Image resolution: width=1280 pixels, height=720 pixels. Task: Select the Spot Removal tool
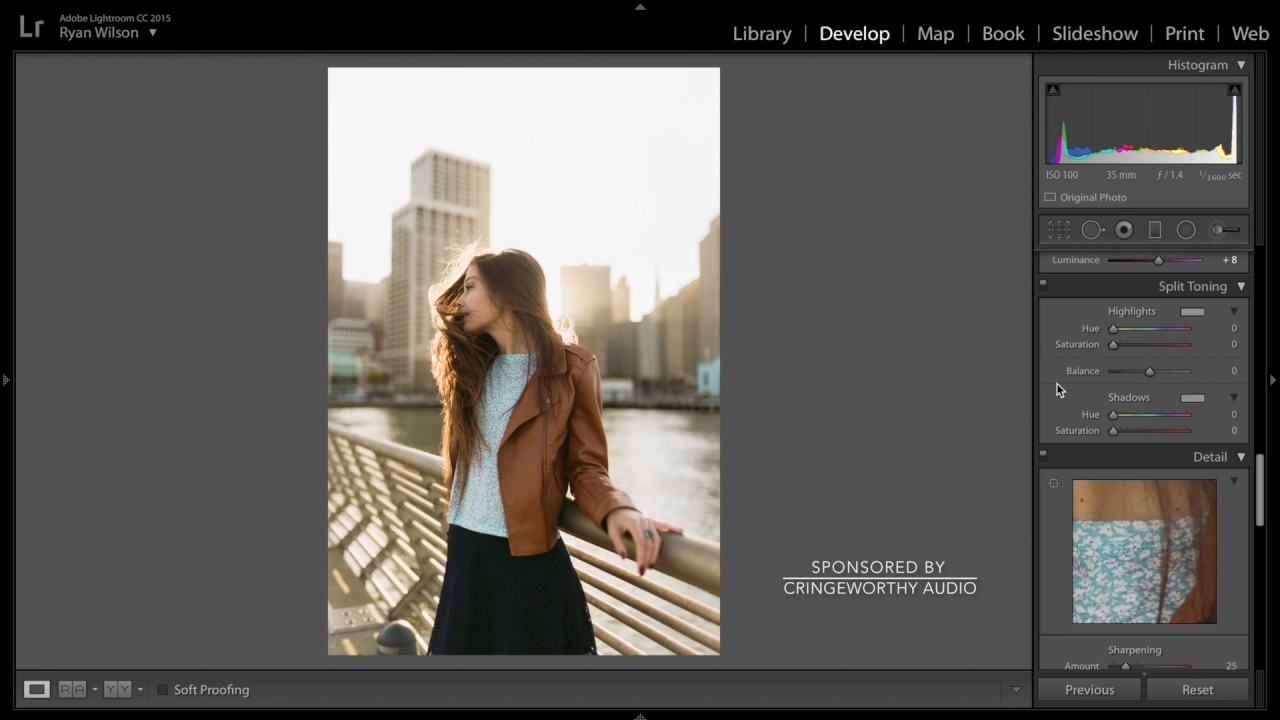pyautogui.click(x=1092, y=230)
